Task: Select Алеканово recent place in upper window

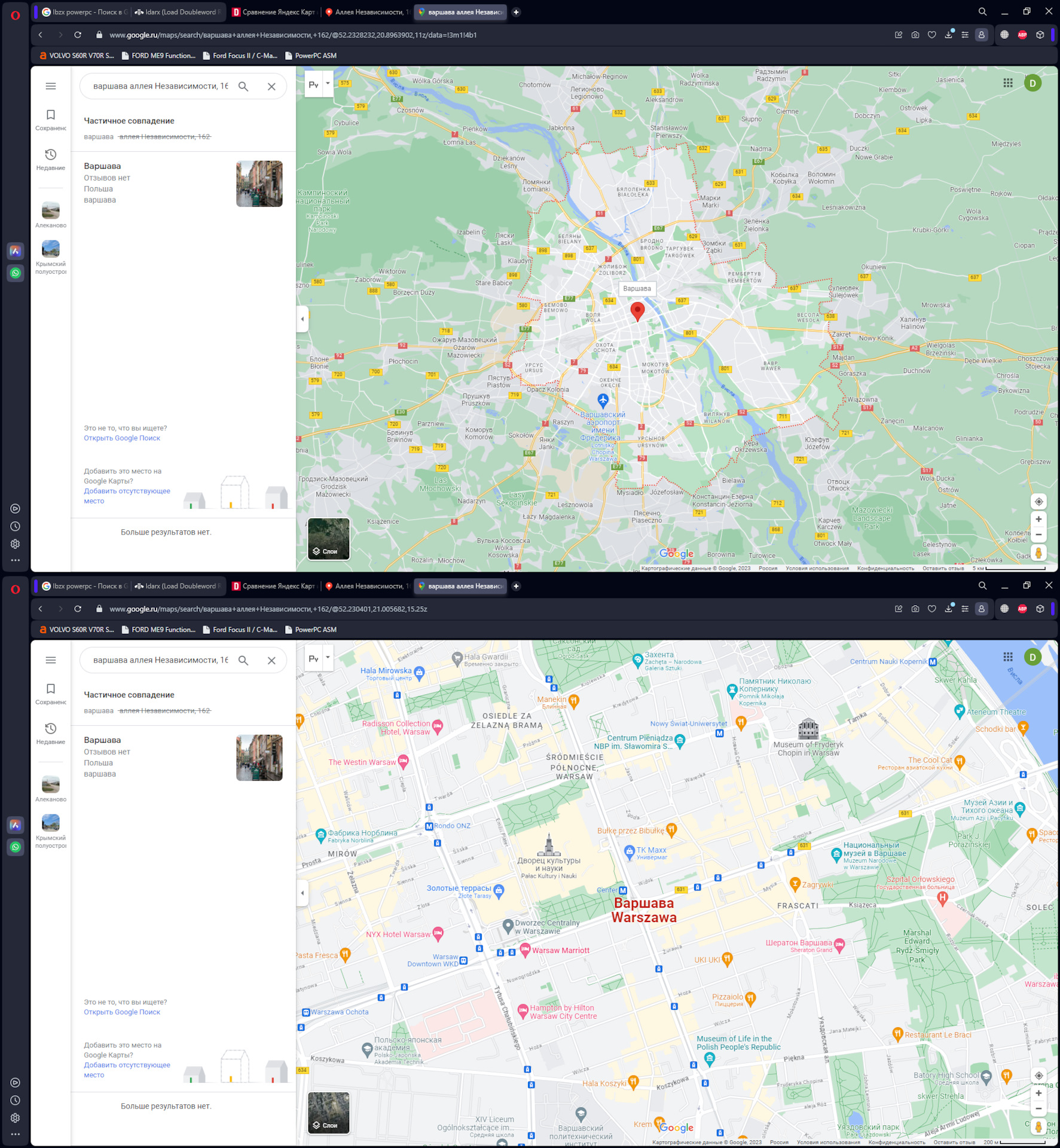Action: [x=51, y=215]
